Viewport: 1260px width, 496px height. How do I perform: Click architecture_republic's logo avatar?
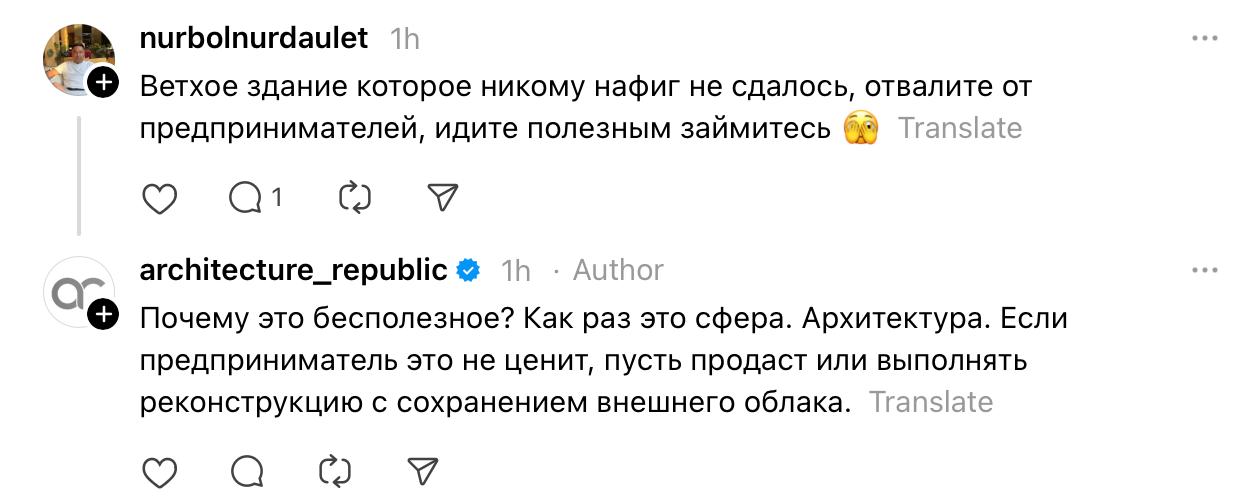pyautogui.click(x=77, y=292)
